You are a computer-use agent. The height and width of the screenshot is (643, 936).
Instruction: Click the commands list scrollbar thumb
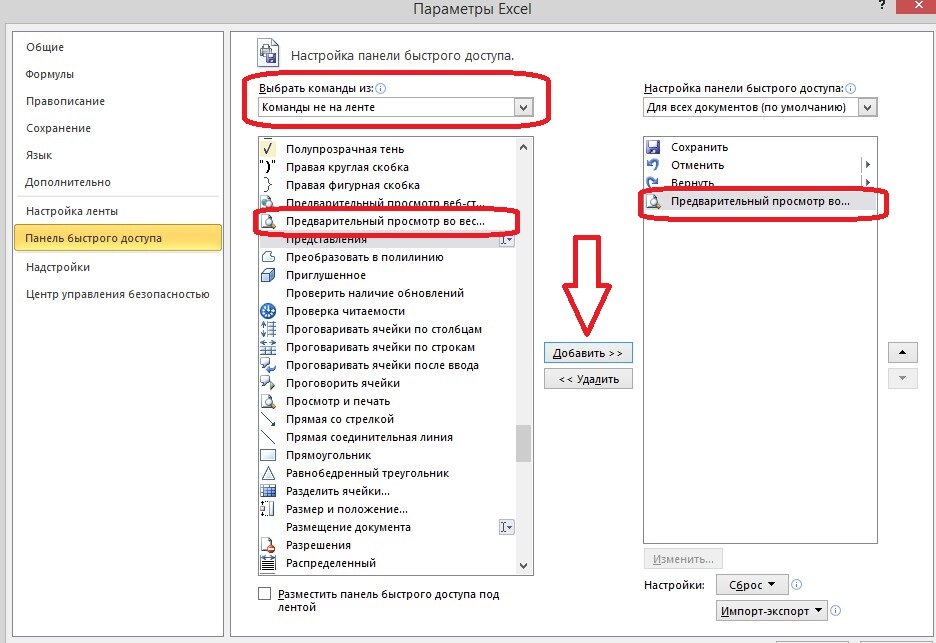(524, 443)
